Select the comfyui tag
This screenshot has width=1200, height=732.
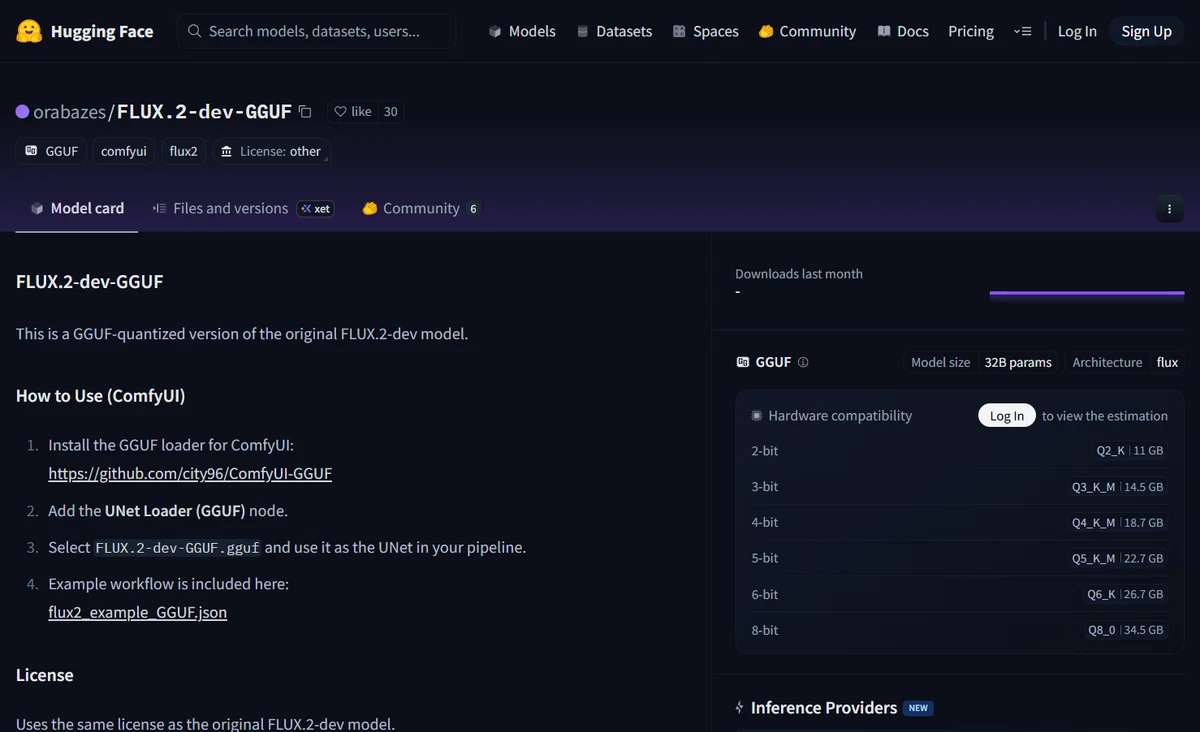124,151
